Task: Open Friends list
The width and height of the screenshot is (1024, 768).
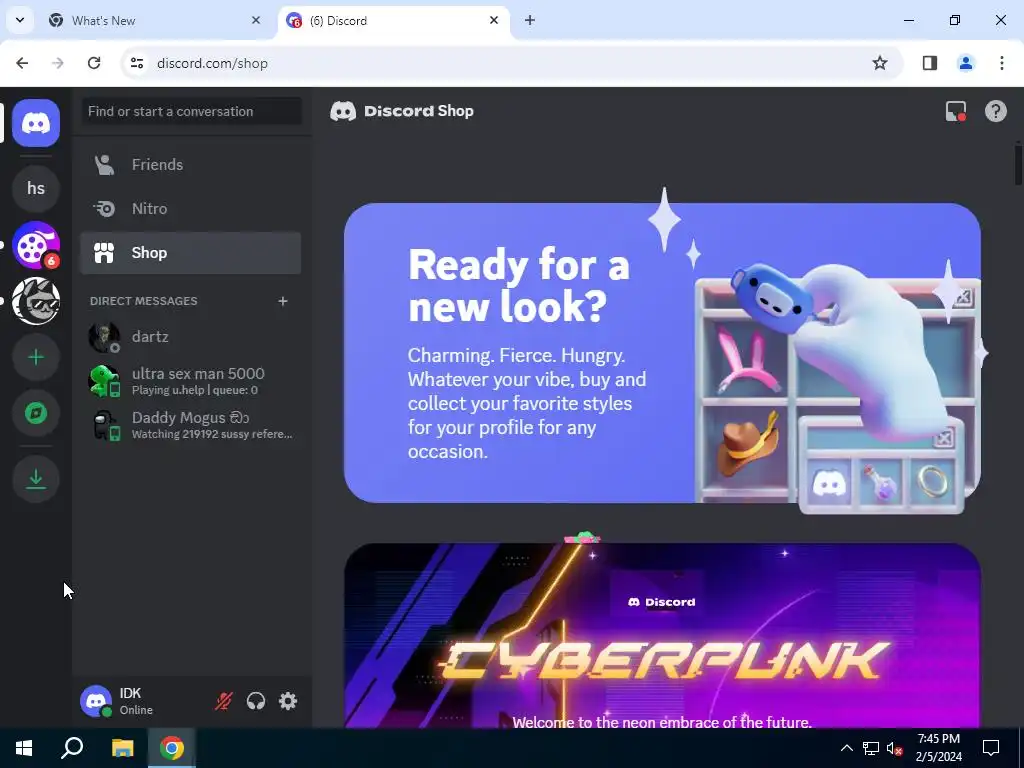Action: pyautogui.click(x=190, y=165)
